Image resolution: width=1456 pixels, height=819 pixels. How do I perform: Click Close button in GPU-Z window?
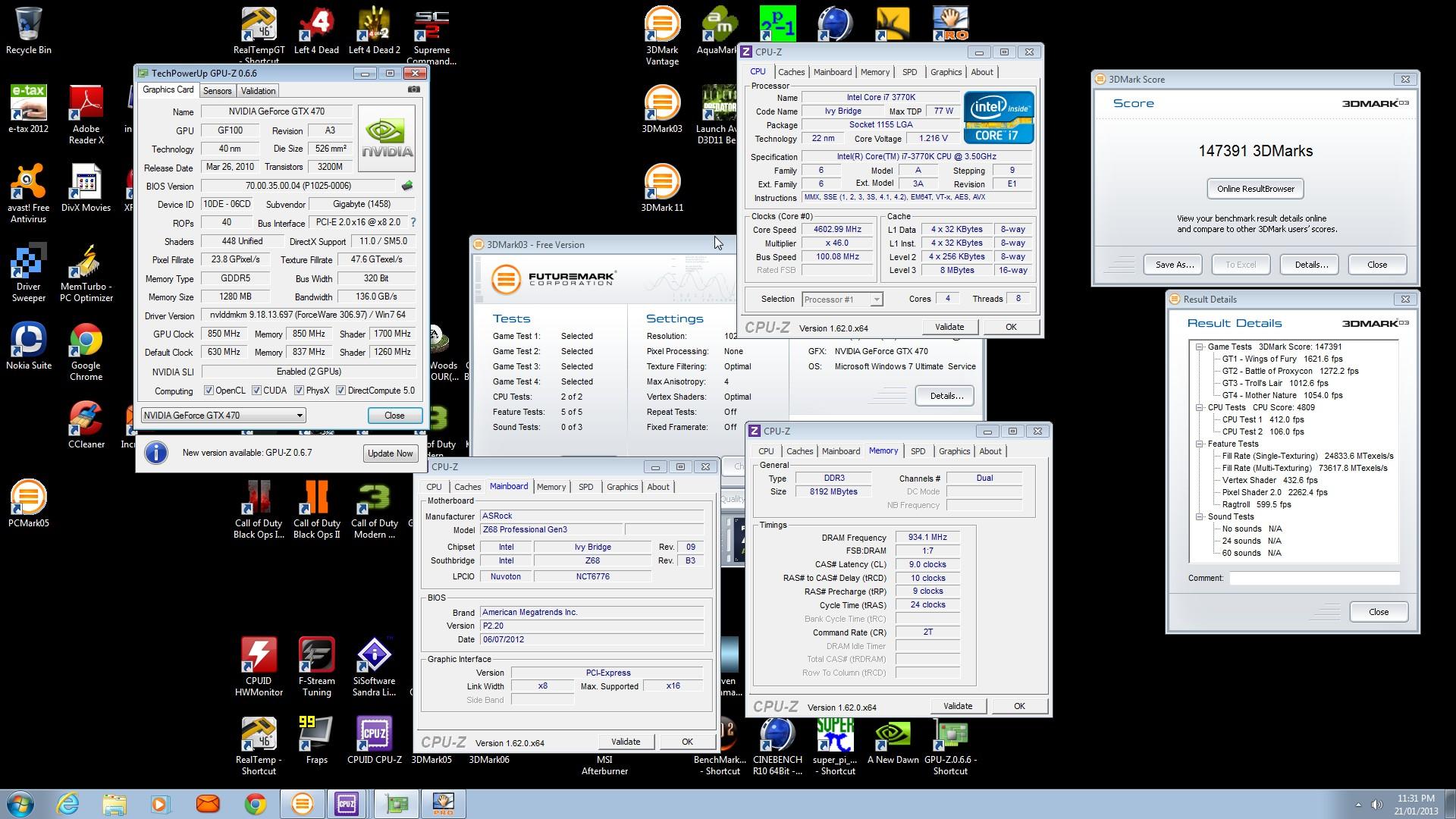point(394,416)
